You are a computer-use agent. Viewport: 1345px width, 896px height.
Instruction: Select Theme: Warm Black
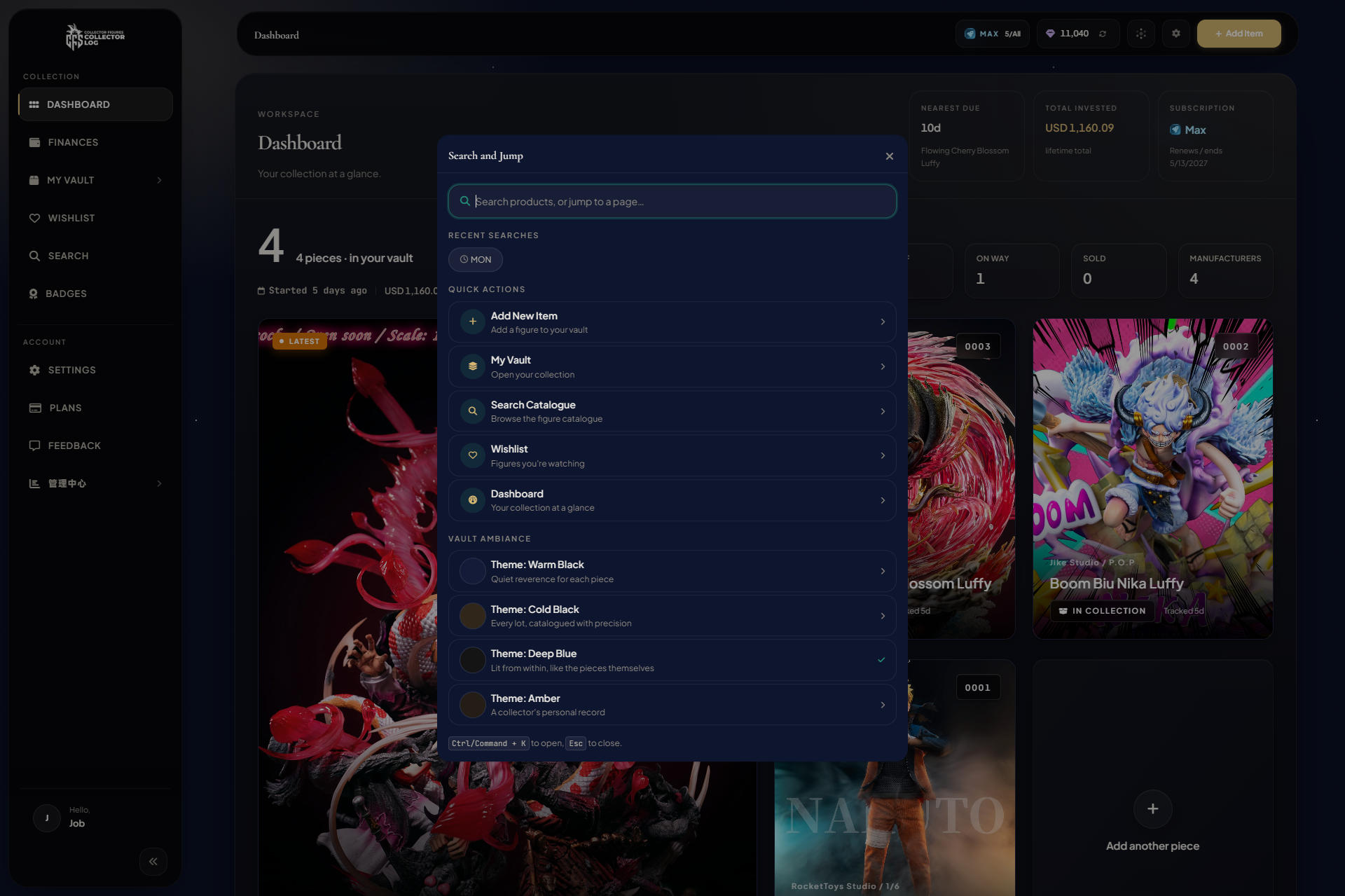(672, 571)
